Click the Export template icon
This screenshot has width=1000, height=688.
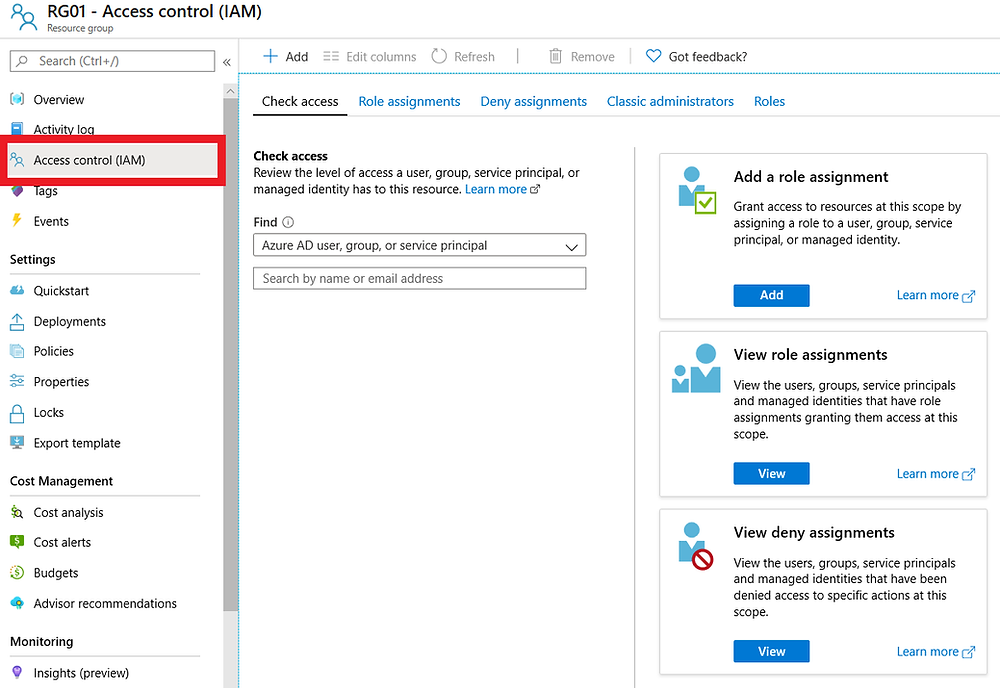(x=17, y=443)
